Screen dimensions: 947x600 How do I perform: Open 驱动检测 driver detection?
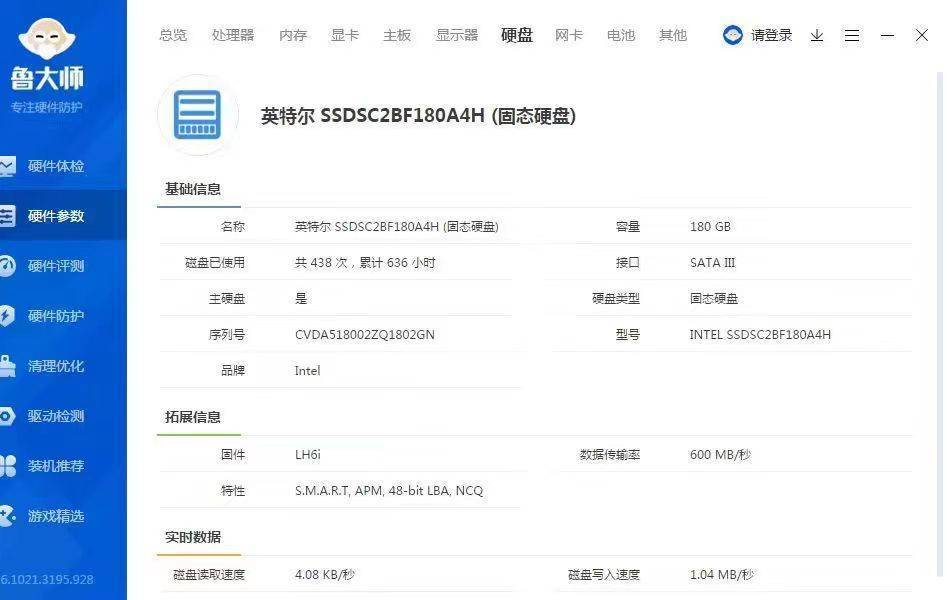[55, 416]
